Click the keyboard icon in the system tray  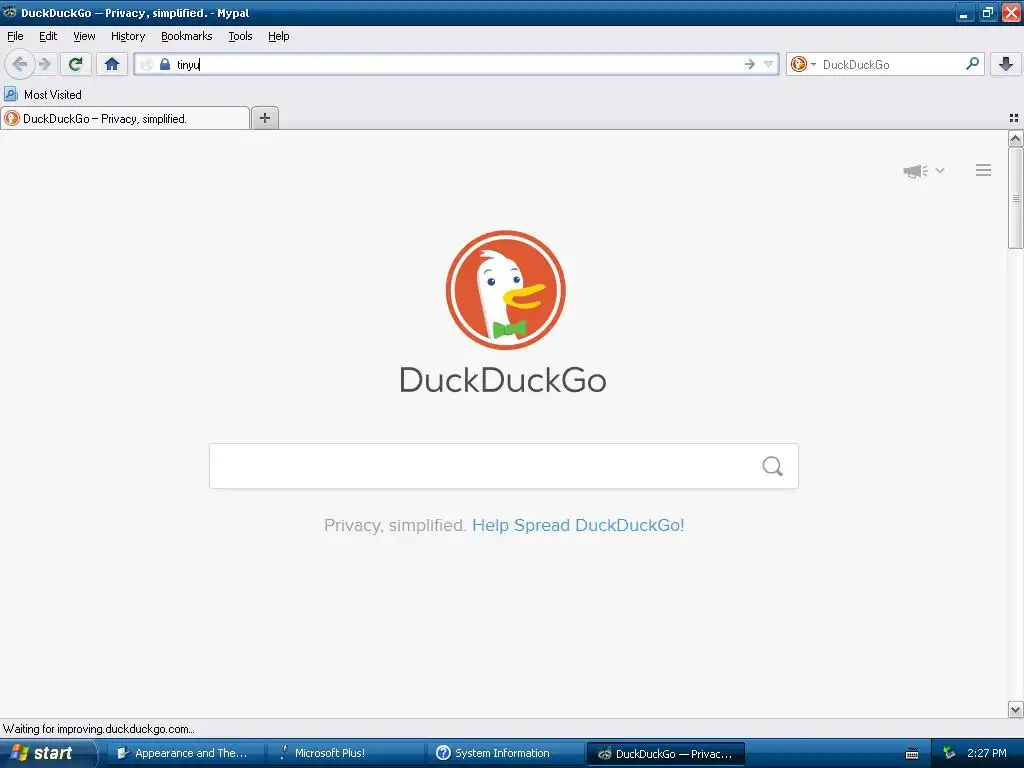[912, 754]
